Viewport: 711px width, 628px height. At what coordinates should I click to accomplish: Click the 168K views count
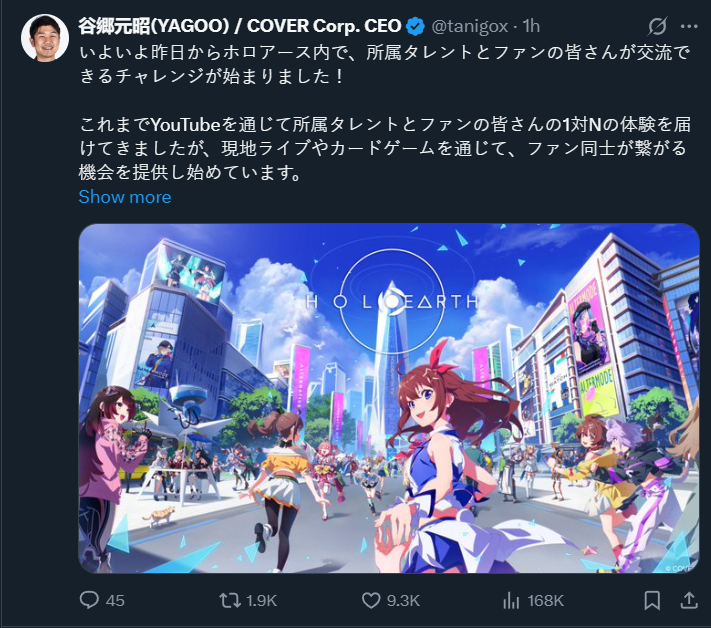[545, 600]
